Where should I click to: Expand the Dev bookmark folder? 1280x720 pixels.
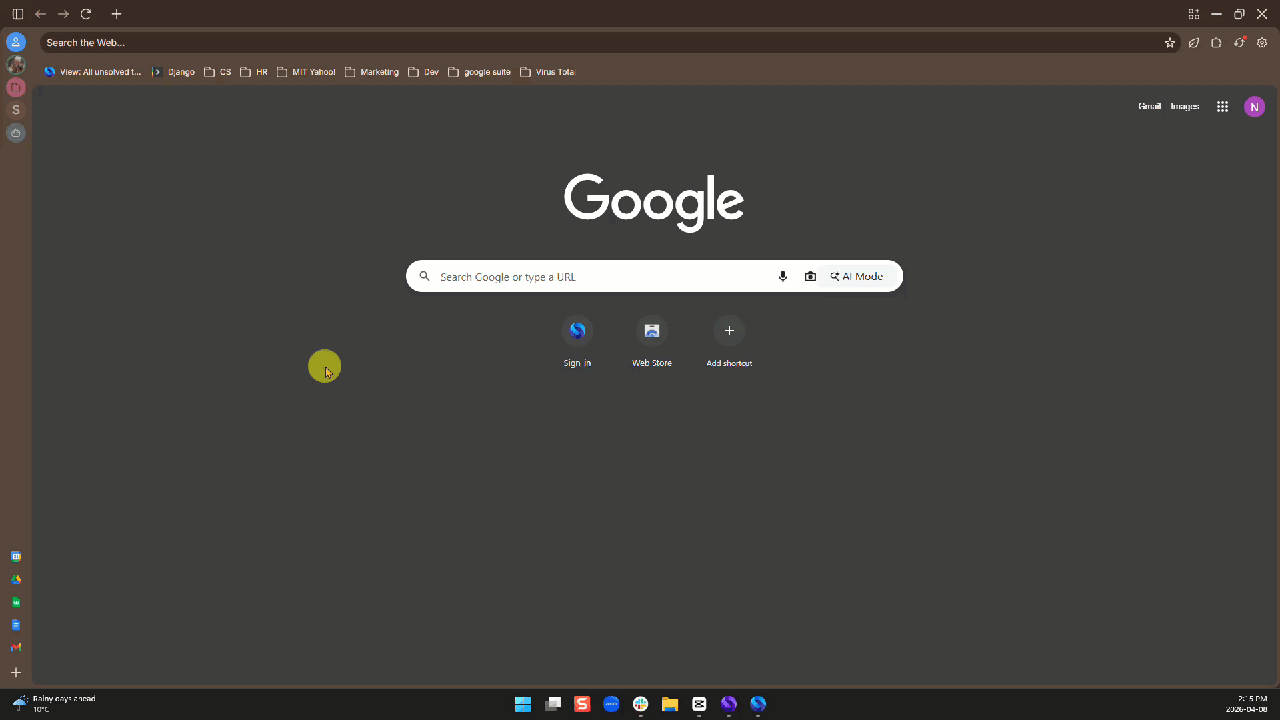(x=424, y=72)
